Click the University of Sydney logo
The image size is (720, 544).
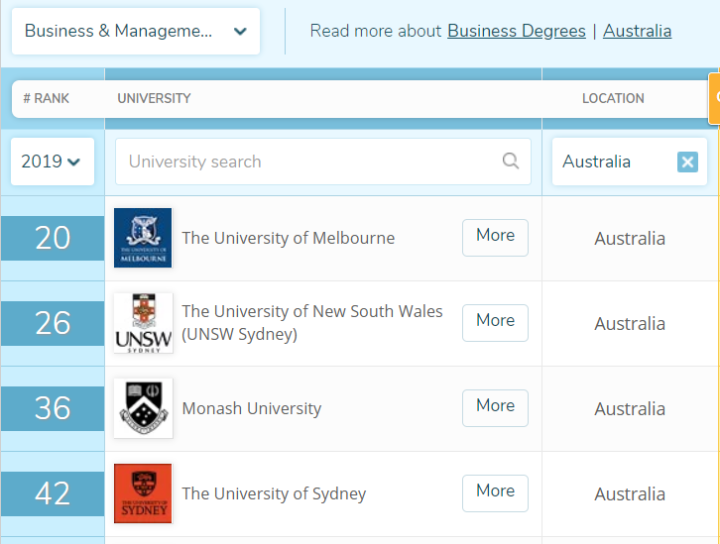click(x=143, y=494)
